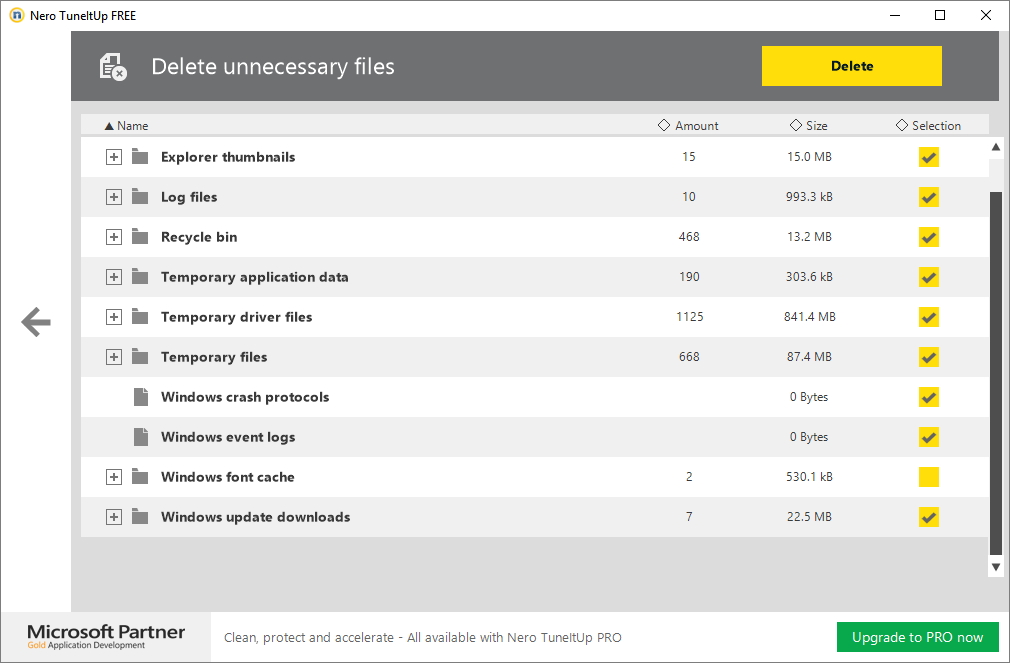1010x663 pixels.
Task: Click the back arrow icon
Action: tap(36, 322)
